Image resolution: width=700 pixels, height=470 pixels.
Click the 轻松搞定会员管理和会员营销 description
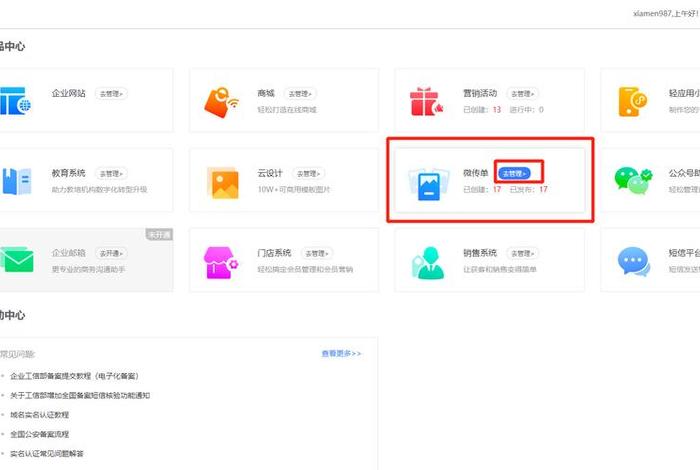coord(305,270)
